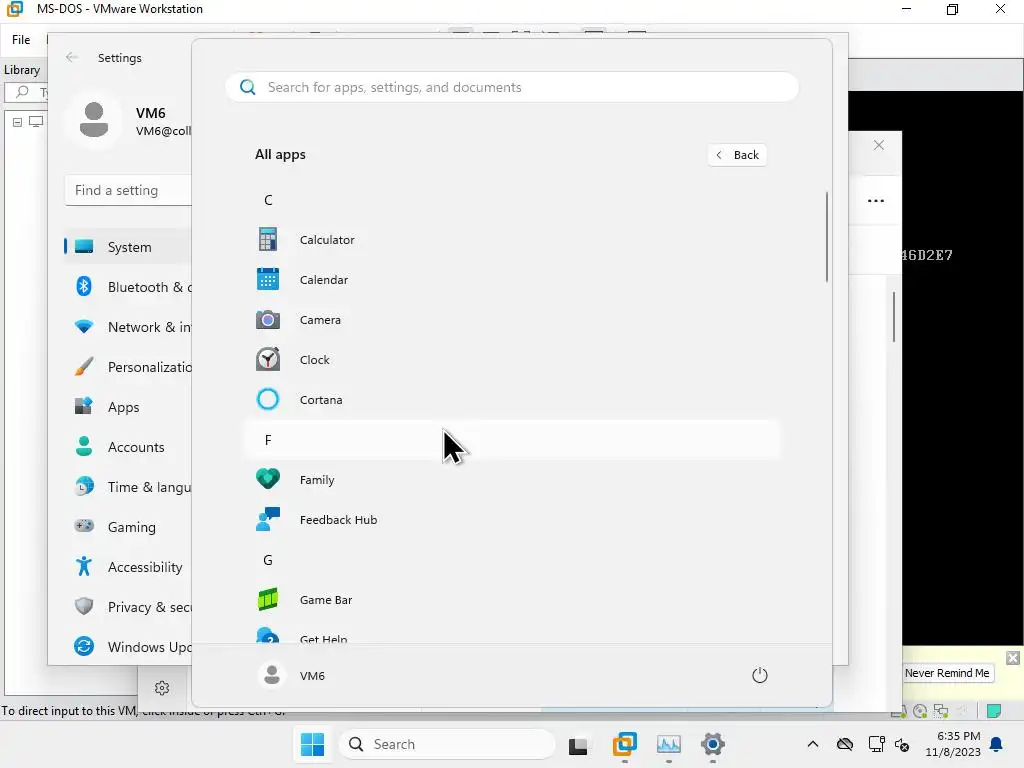The image size is (1024, 768).
Task: Open Settings from the taskbar
Action: pos(712,744)
